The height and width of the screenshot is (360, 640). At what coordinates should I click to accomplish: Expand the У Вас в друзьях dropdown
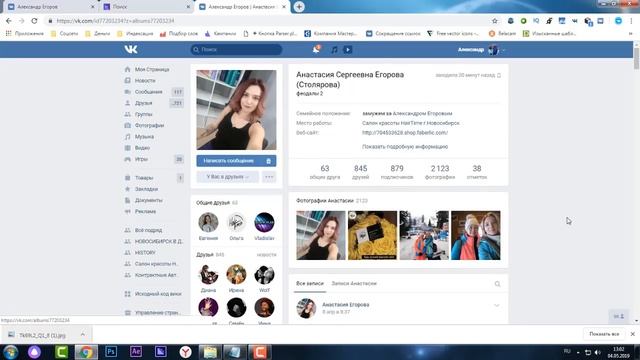coord(227,177)
